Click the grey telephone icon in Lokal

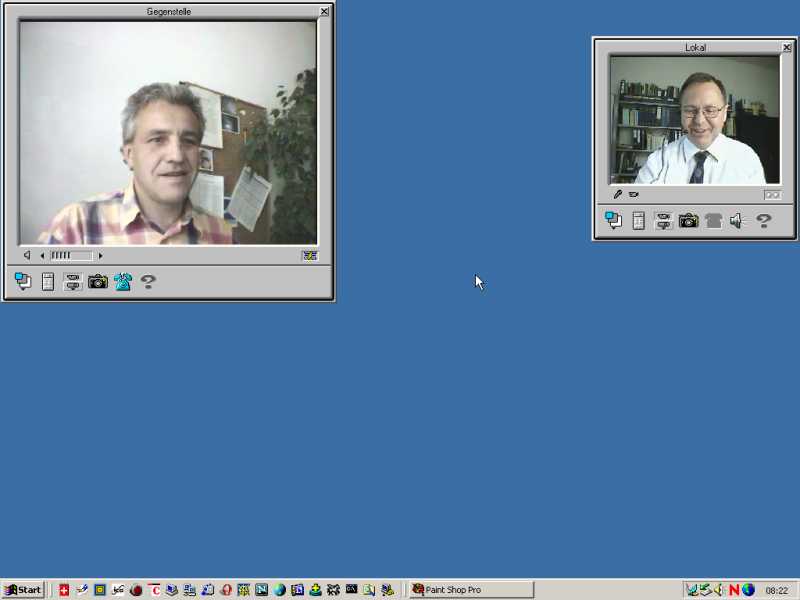click(713, 220)
